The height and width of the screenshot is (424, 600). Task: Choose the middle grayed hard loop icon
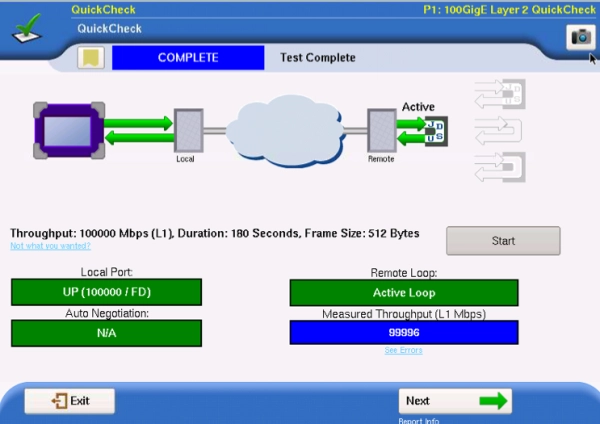(500, 130)
